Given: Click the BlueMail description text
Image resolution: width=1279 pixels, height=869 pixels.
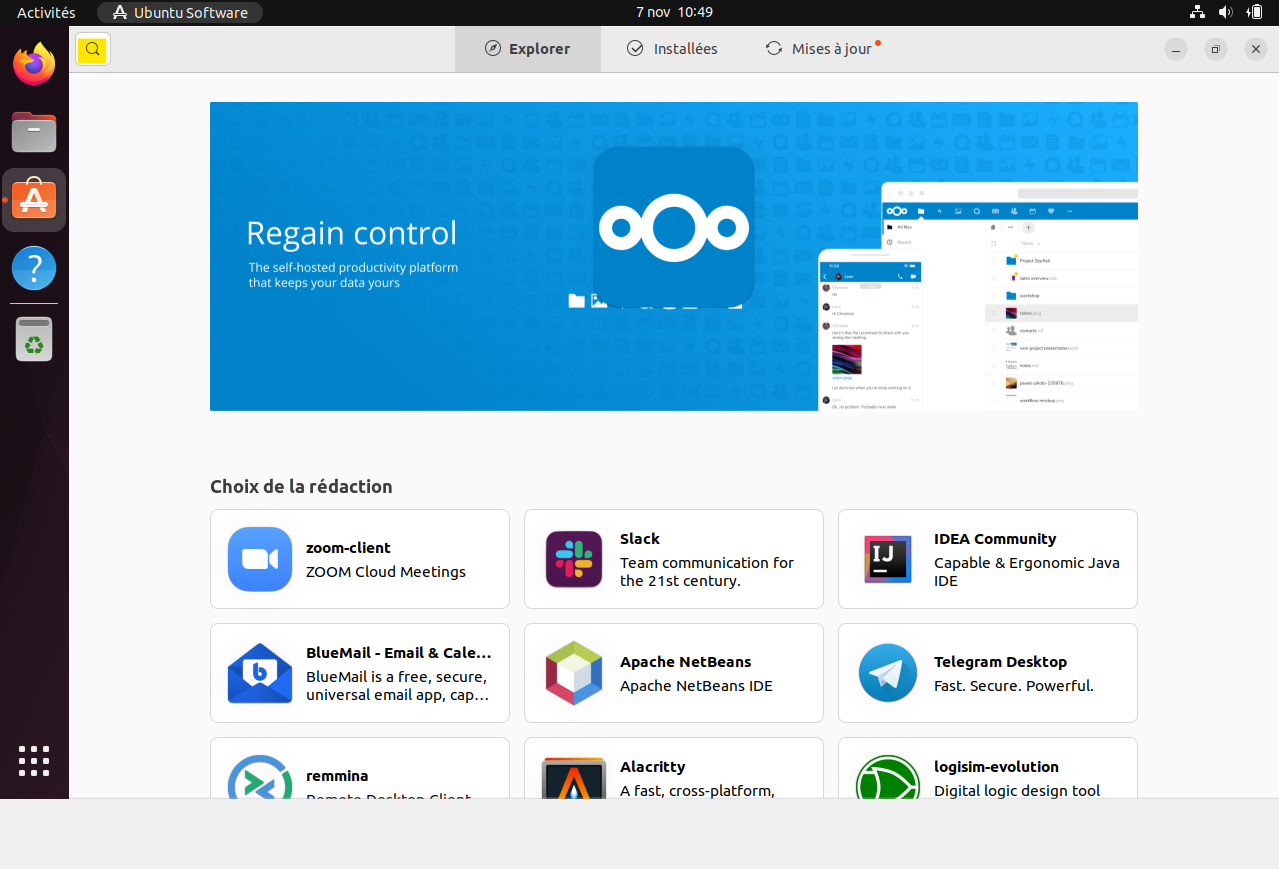Looking at the screenshot, I should coord(398,686).
